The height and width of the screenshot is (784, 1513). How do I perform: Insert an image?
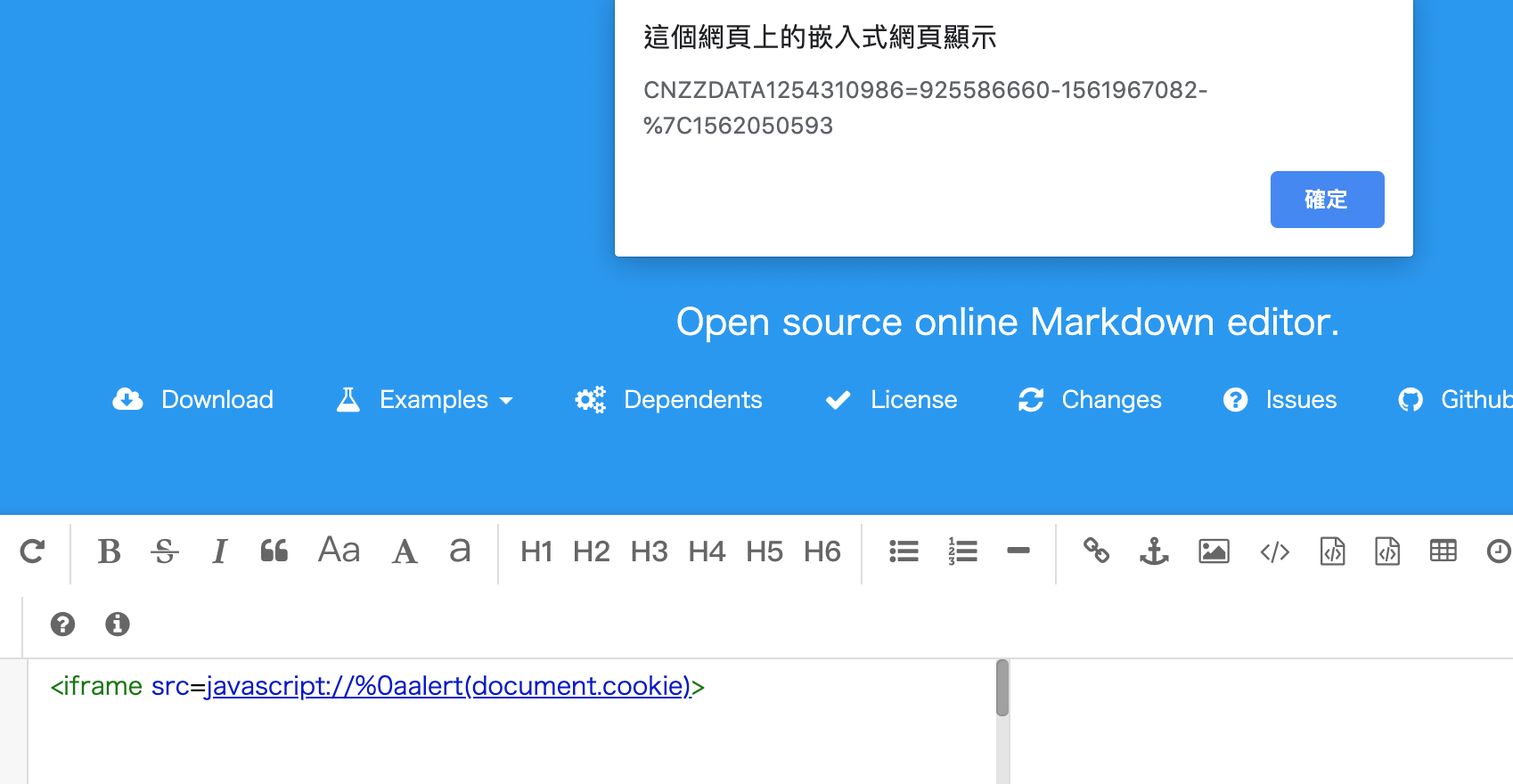point(1214,551)
